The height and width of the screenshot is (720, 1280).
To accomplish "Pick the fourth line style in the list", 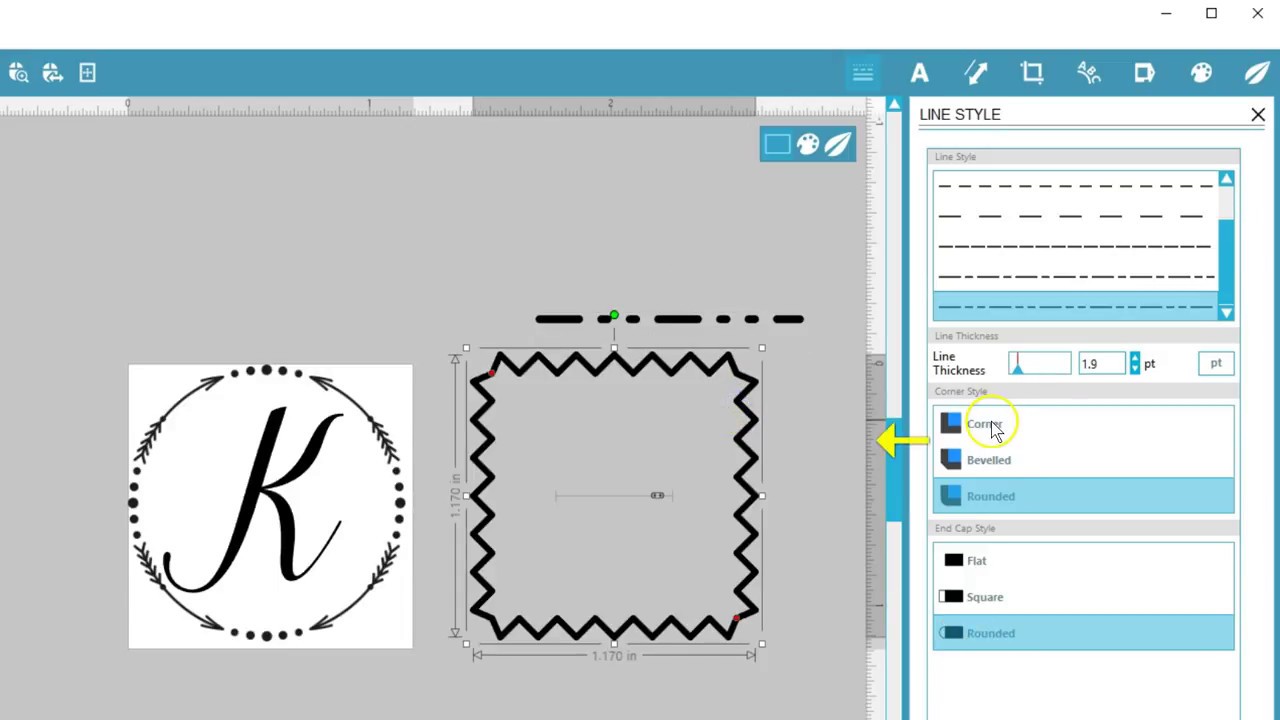I will point(1075,275).
